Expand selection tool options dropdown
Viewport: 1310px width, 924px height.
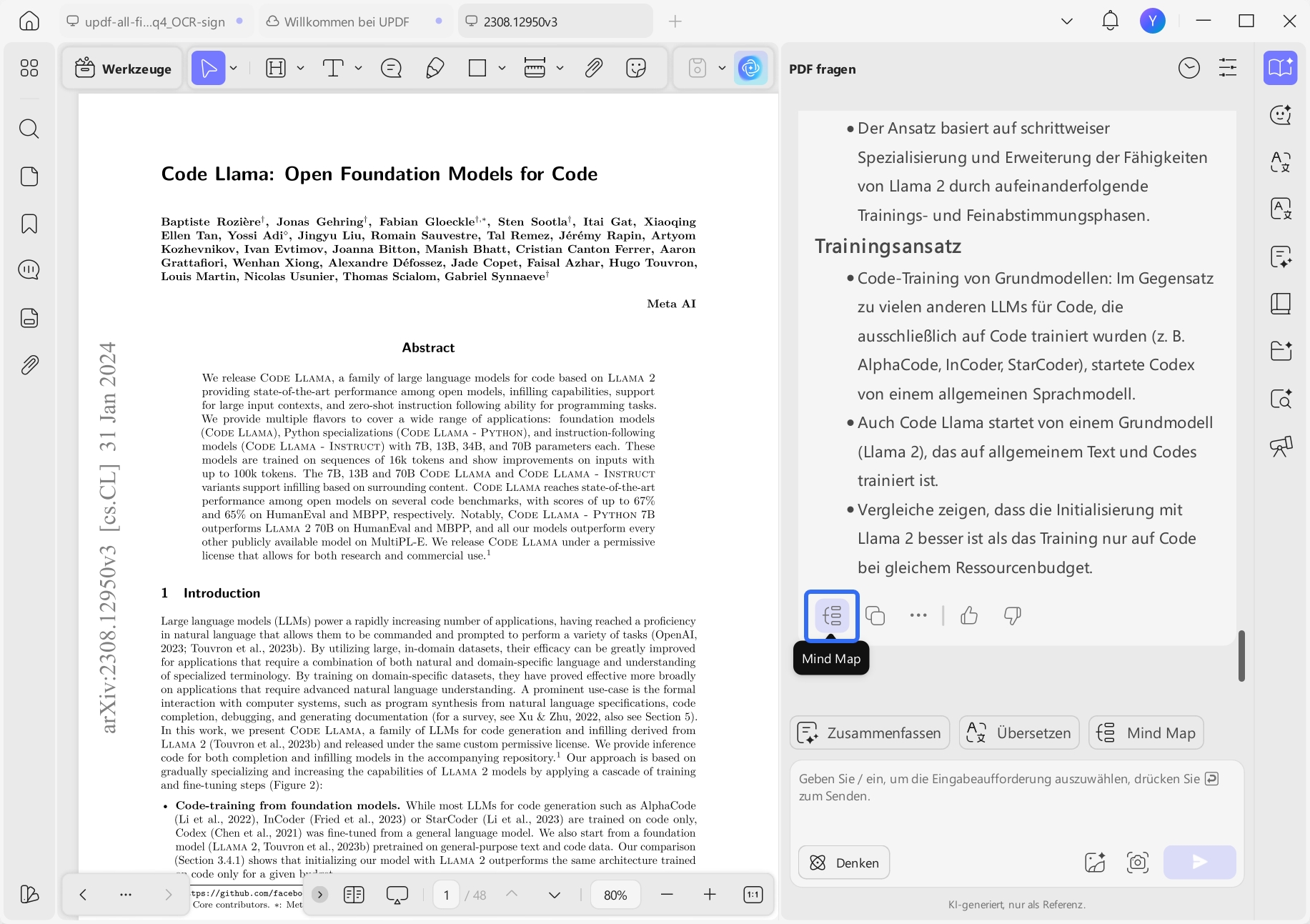(234, 68)
